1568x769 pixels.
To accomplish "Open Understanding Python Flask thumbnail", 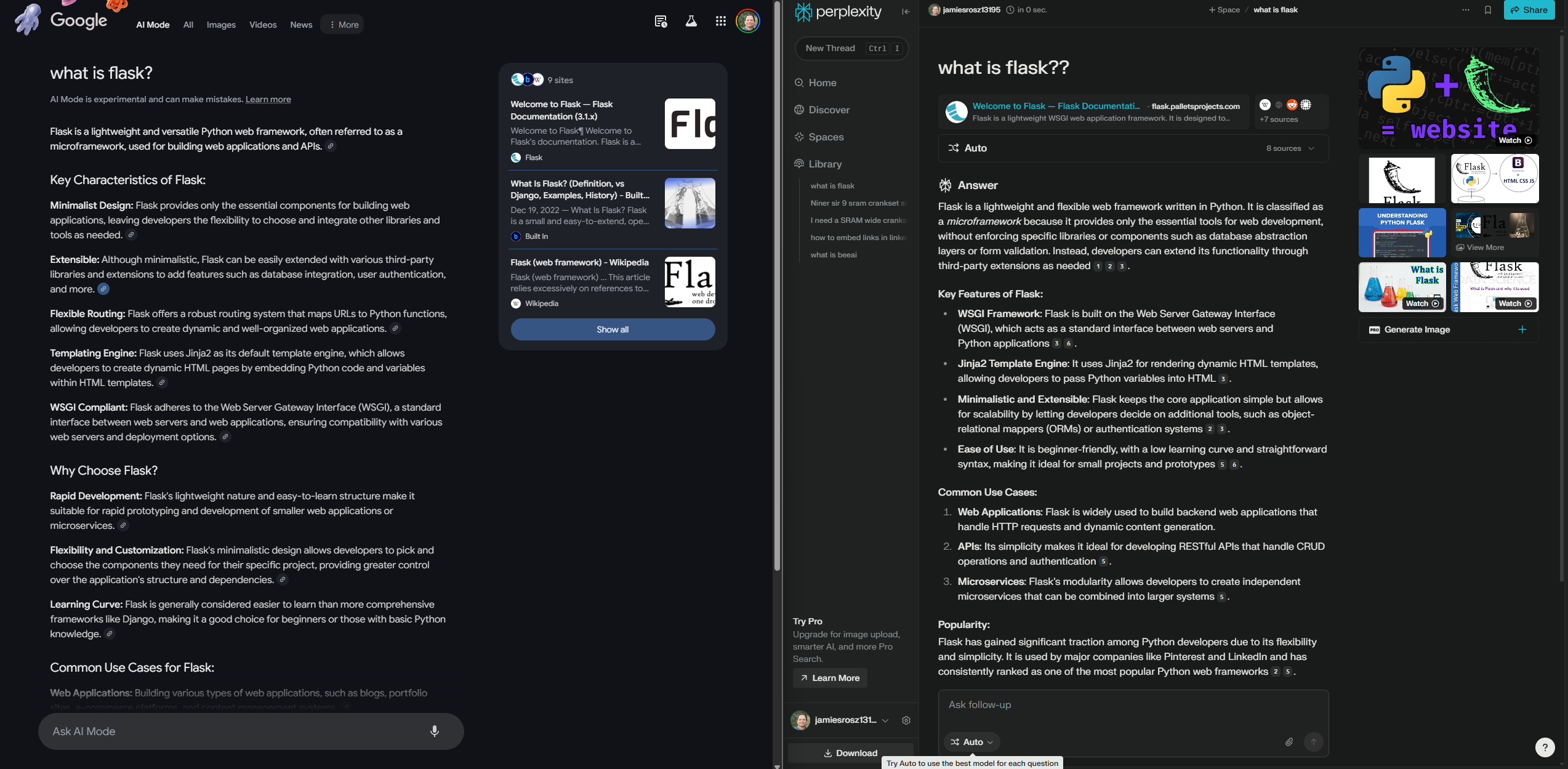I will 1402,233.
